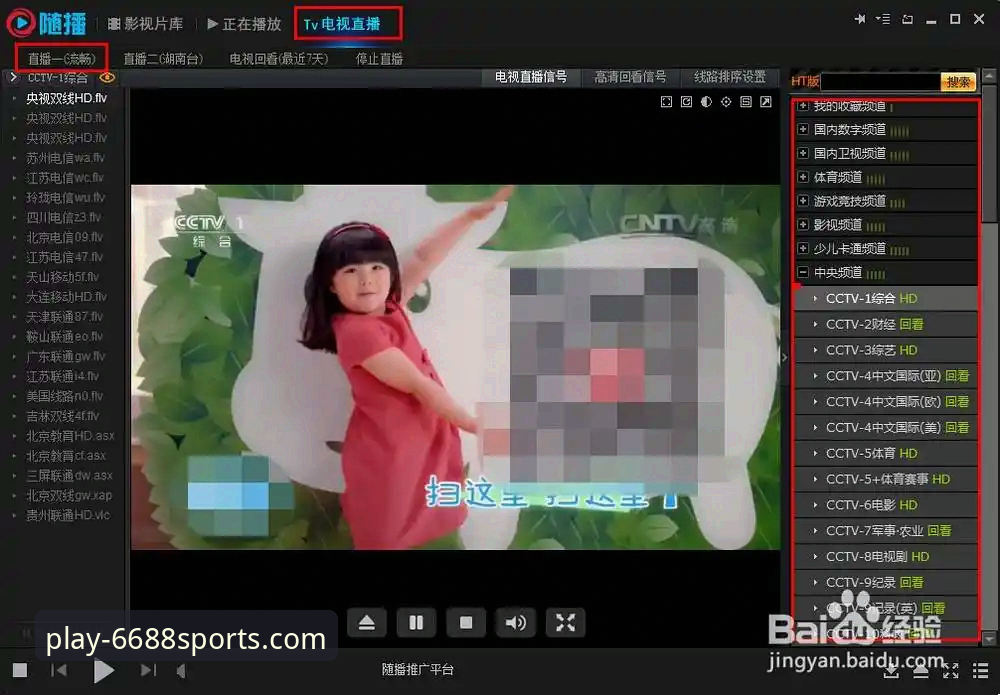Switch to 高清回看信号 tab

[x=630, y=77]
